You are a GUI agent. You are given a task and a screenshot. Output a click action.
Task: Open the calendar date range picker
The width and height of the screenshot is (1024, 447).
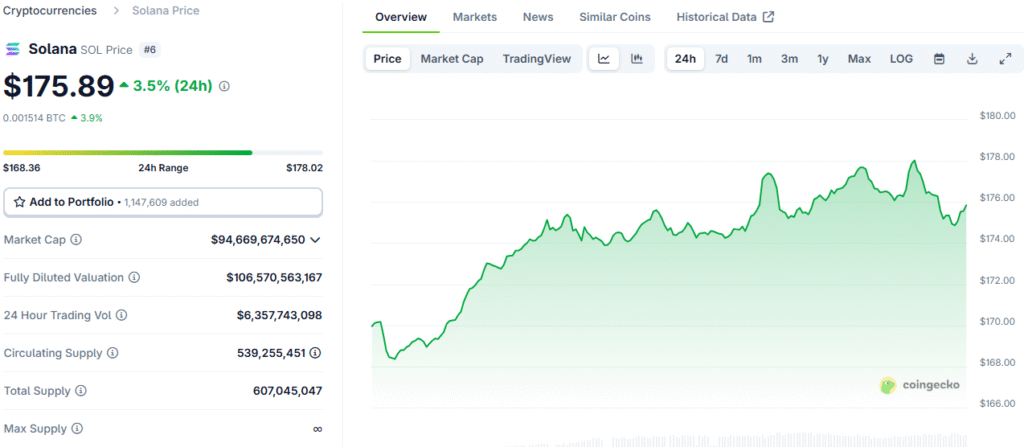[939, 59]
